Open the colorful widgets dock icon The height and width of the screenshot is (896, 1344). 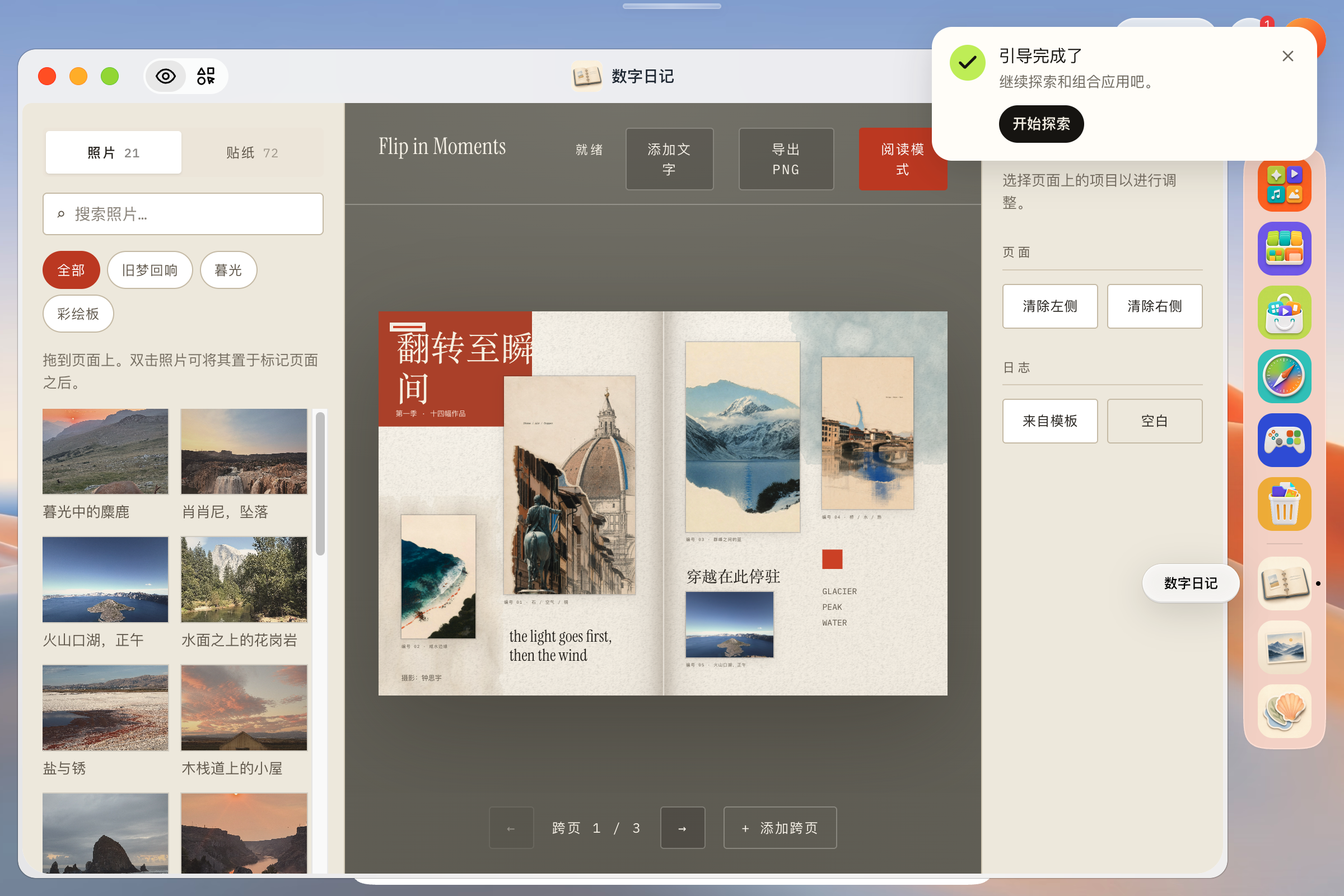(x=1284, y=249)
